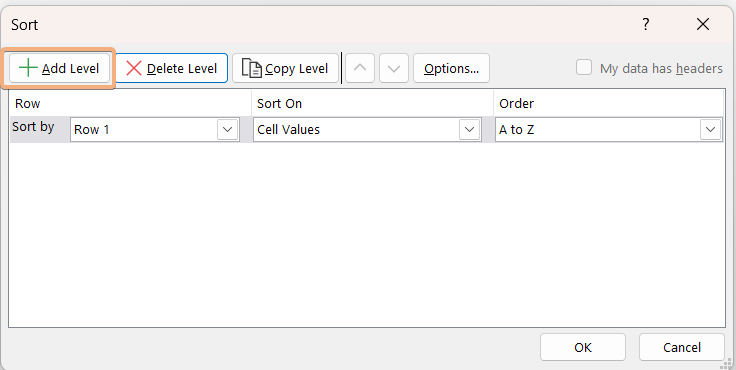This screenshot has height=370, width=736.
Task: Close the Sort dialog with X
Action: [x=703, y=24]
